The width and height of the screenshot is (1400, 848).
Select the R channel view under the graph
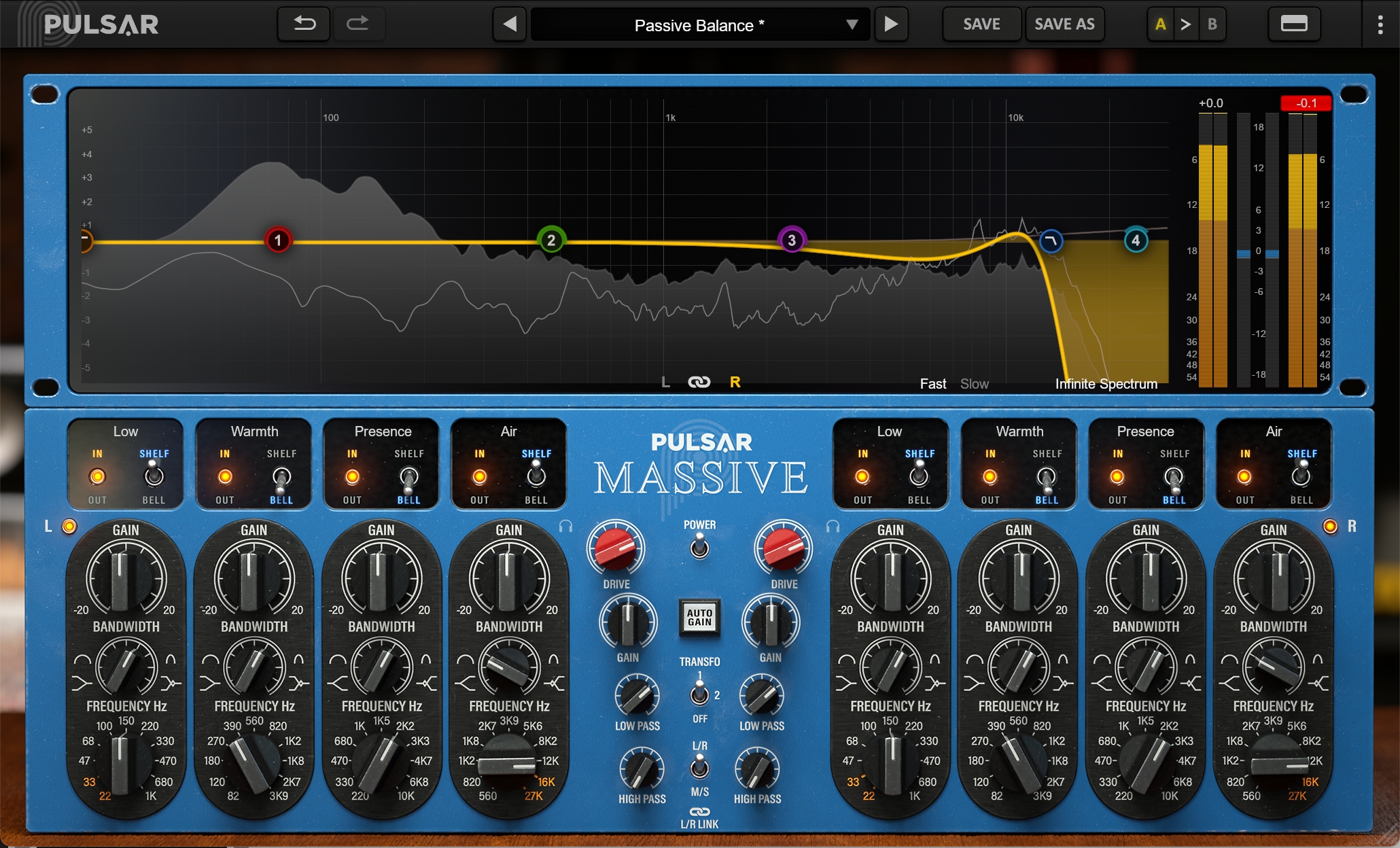click(x=735, y=383)
